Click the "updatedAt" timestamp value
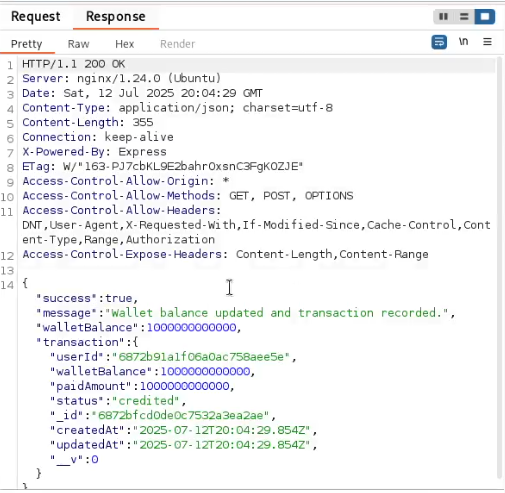 [222, 445]
